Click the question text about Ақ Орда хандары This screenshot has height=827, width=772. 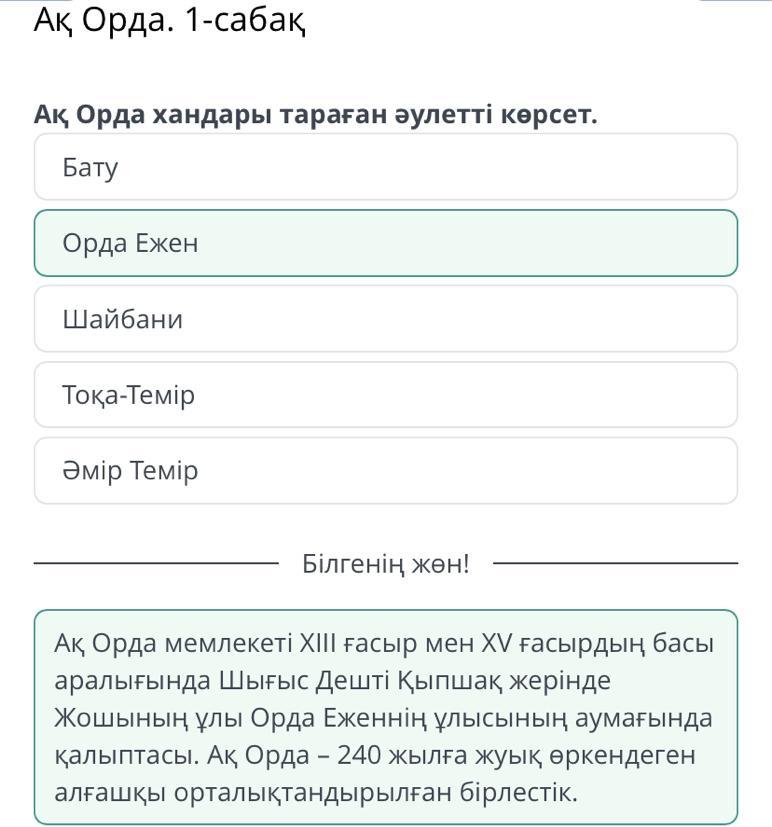pyautogui.click(x=315, y=114)
